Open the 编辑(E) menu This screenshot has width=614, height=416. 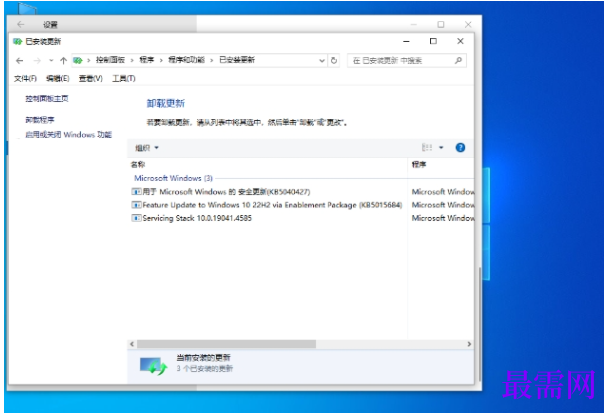pyautogui.click(x=58, y=79)
